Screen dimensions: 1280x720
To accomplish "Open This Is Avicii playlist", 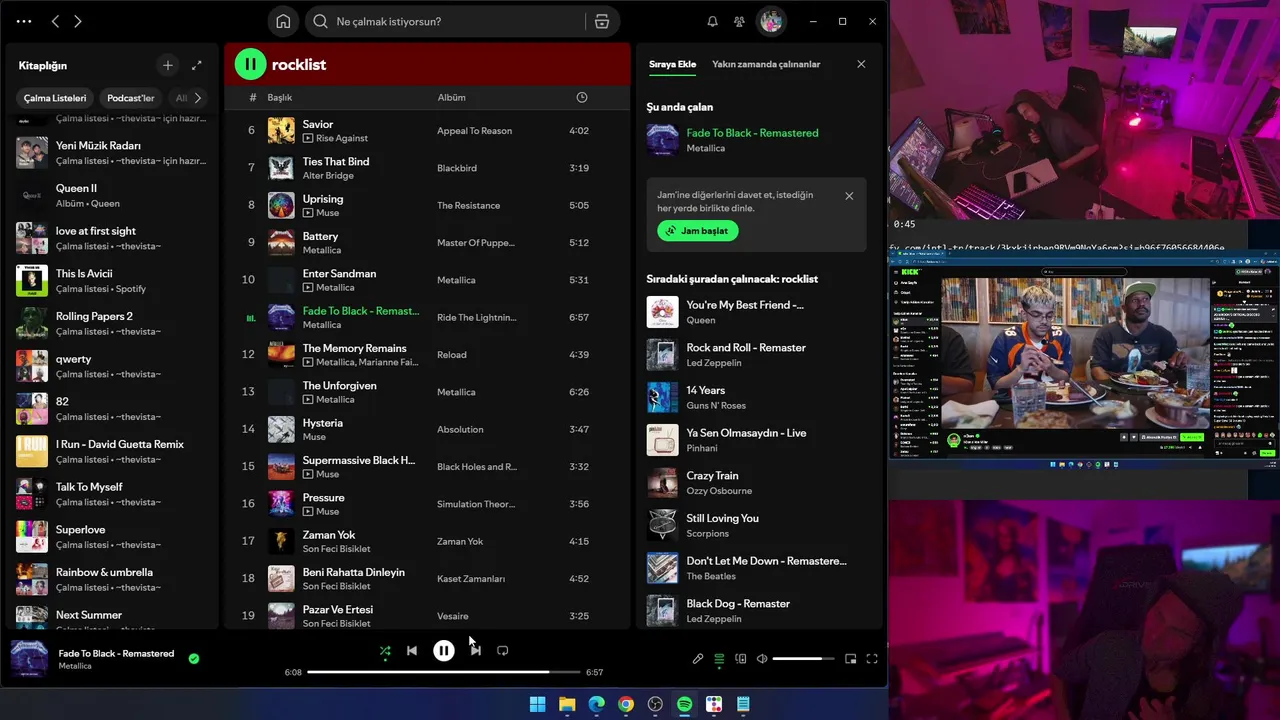I will click(110, 281).
